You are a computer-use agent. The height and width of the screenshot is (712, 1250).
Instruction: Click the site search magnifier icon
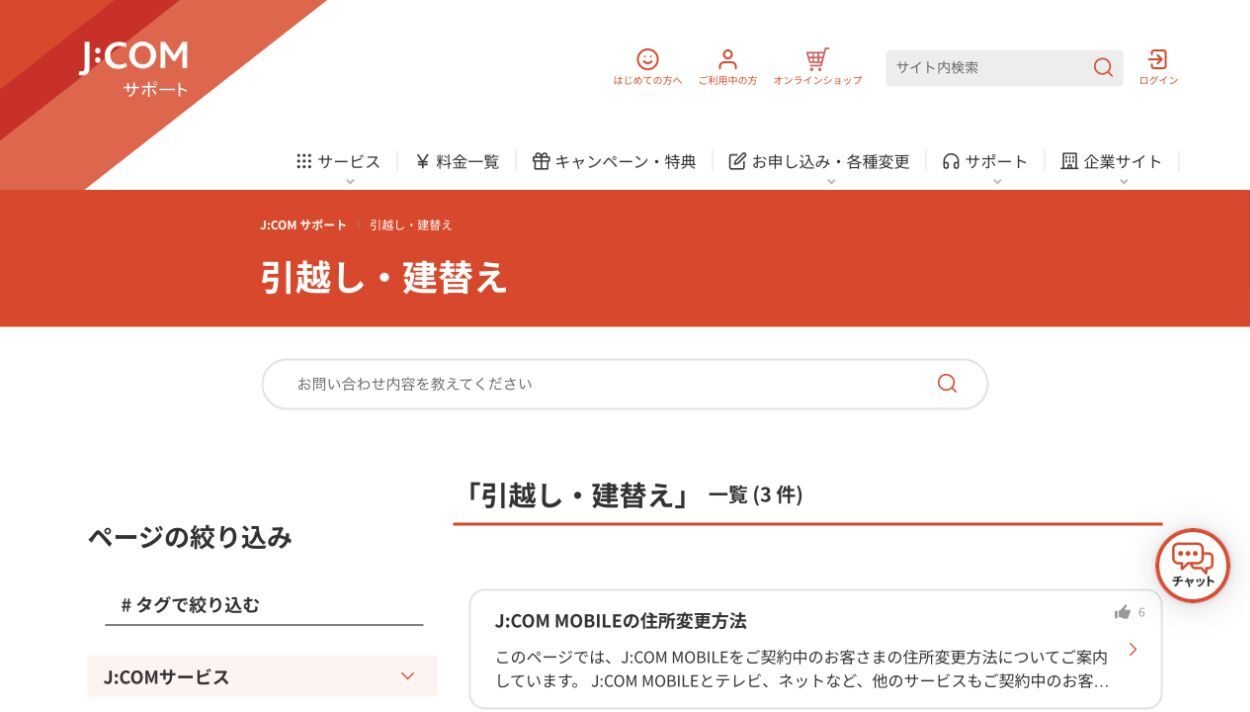[x=1103, y=67]
